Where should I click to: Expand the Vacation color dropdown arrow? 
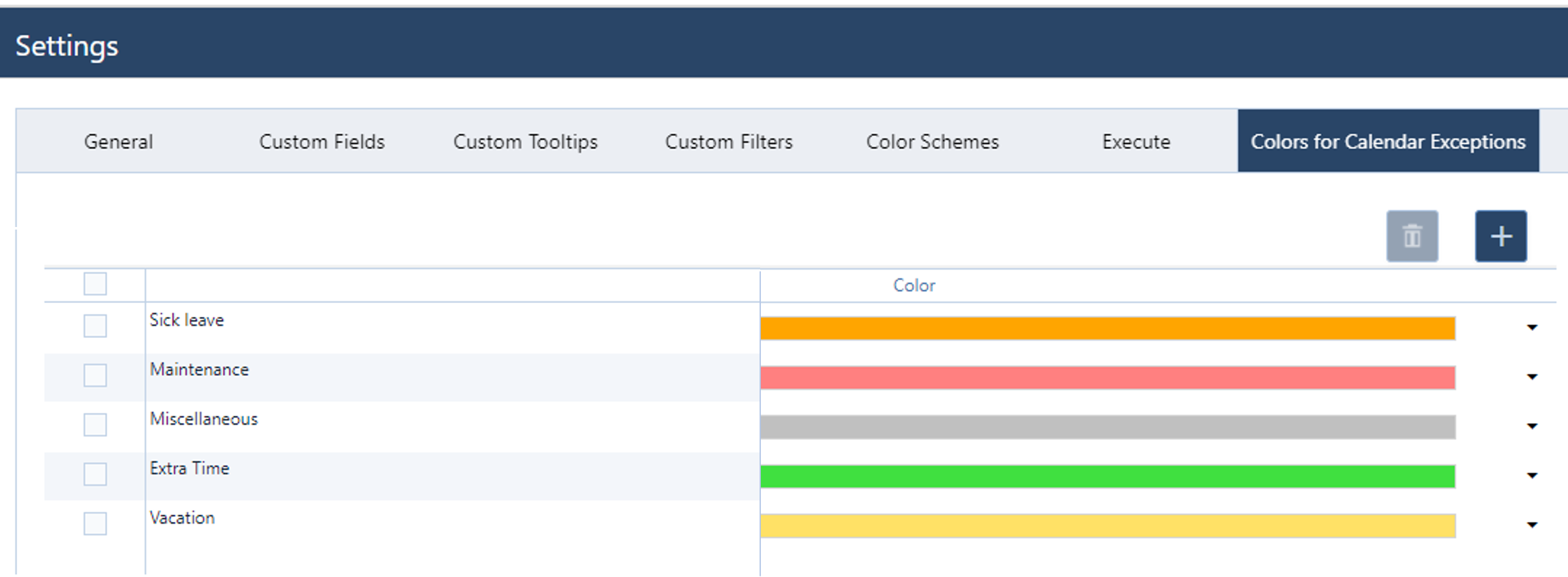coord(1532,525)
